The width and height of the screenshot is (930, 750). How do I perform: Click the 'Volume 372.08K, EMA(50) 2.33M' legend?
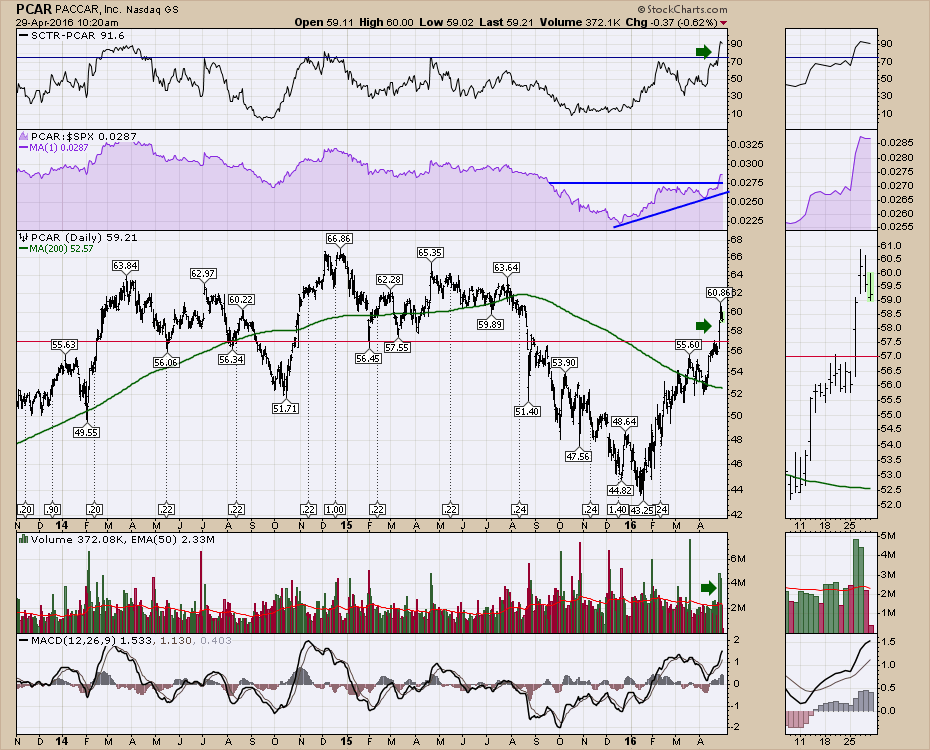(123, 539)
